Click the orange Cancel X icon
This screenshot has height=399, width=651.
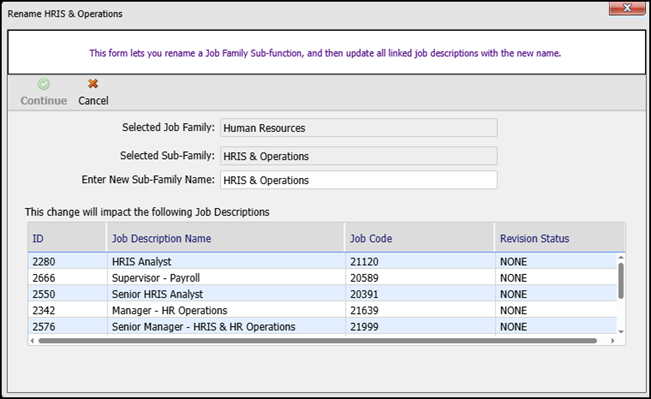(93, 84)
